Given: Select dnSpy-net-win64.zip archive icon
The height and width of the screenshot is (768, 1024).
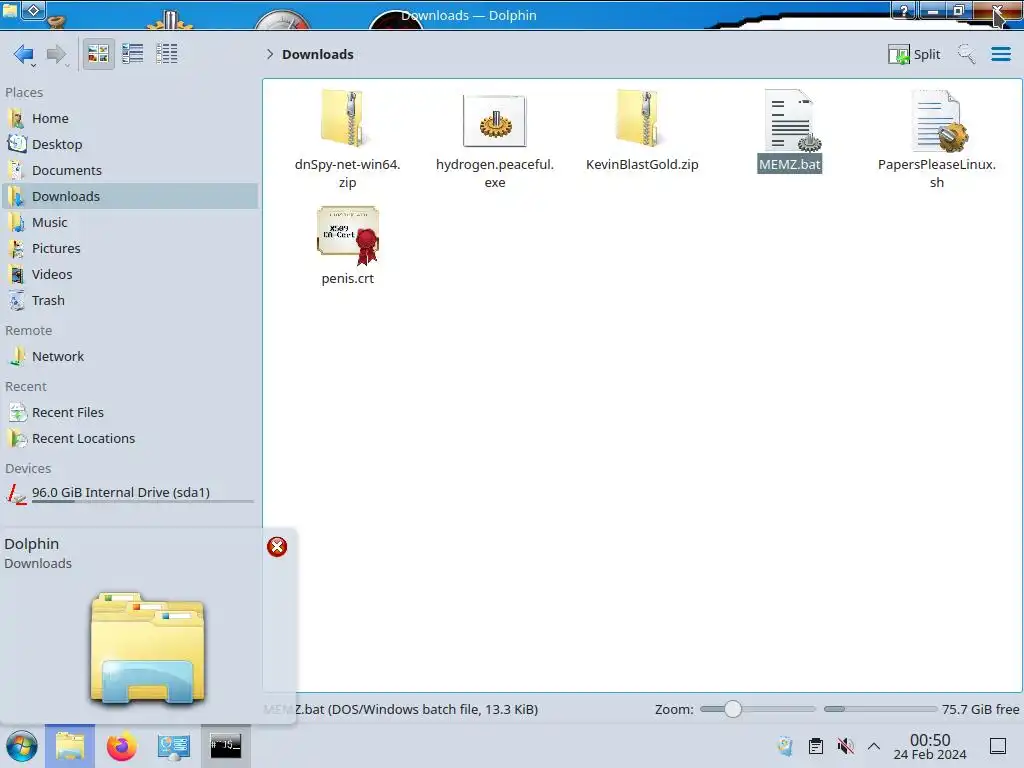Looking at the screenshot, I should click(346, 118).
